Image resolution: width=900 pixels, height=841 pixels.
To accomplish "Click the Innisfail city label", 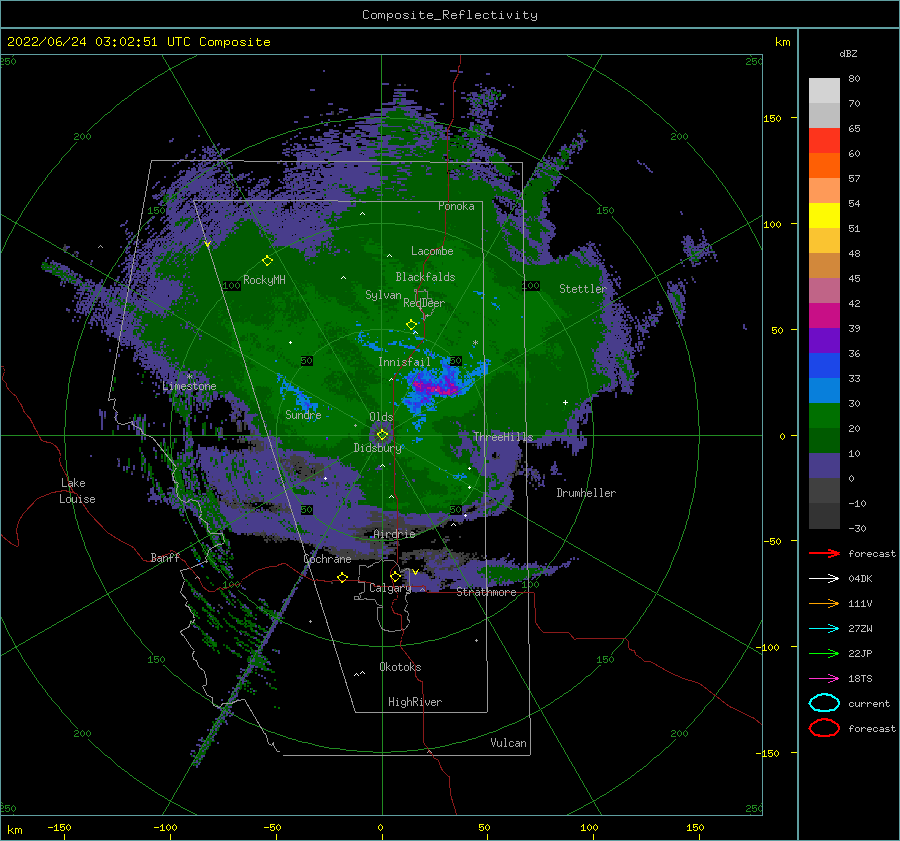I will click(x=404, y=362).
